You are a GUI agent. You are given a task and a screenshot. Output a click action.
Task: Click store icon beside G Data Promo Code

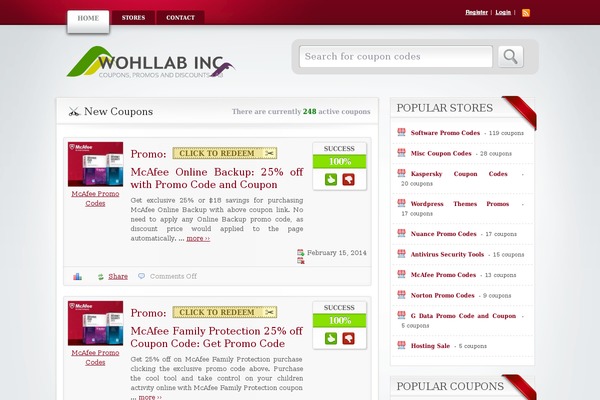pos(401,315)
